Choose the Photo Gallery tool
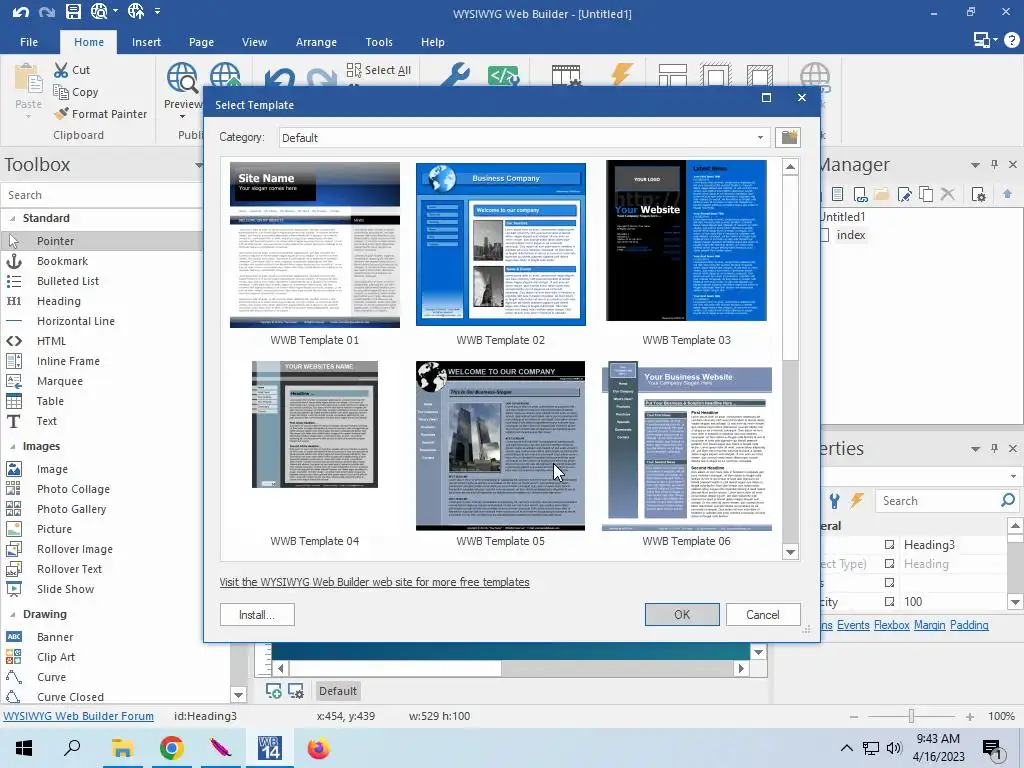The image size is (1024, 768). click(x=71, y=509)
